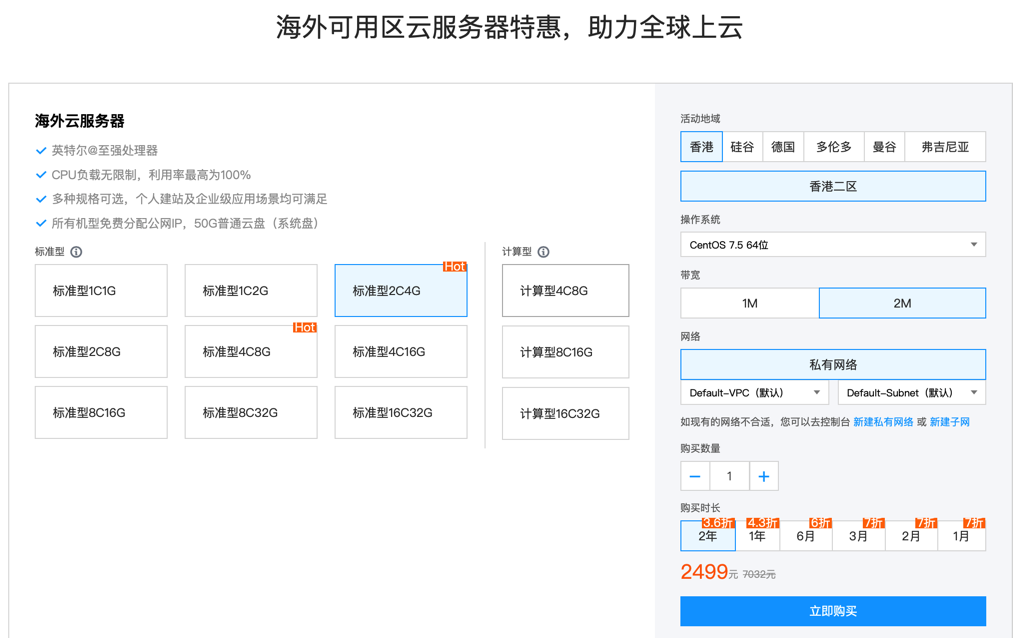The width and height of the screenshot is (1013, 638).
Task: Select 香港二区 availability zone
Action: point(832,186)
